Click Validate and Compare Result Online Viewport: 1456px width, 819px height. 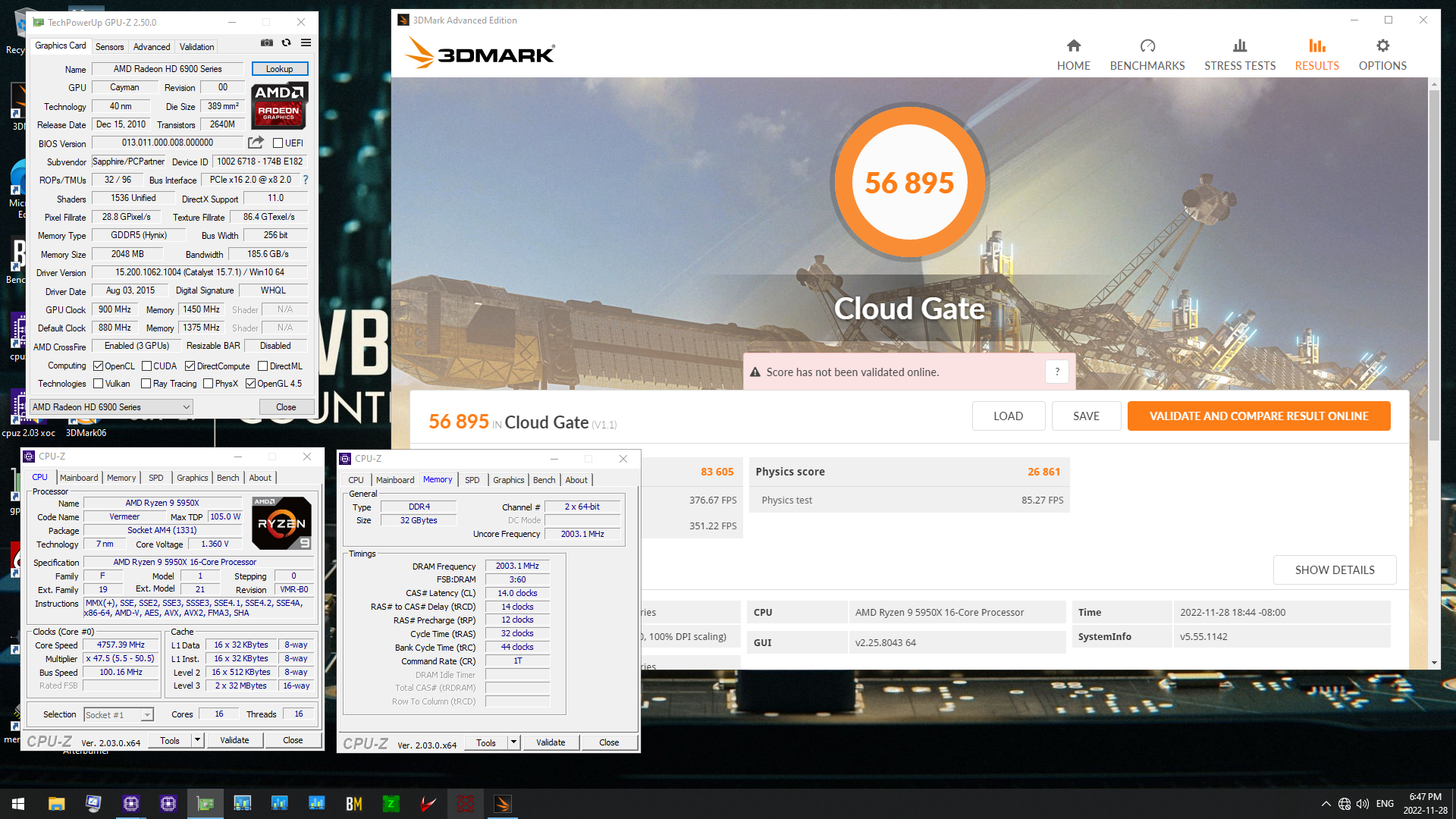tap(1258, 416)
